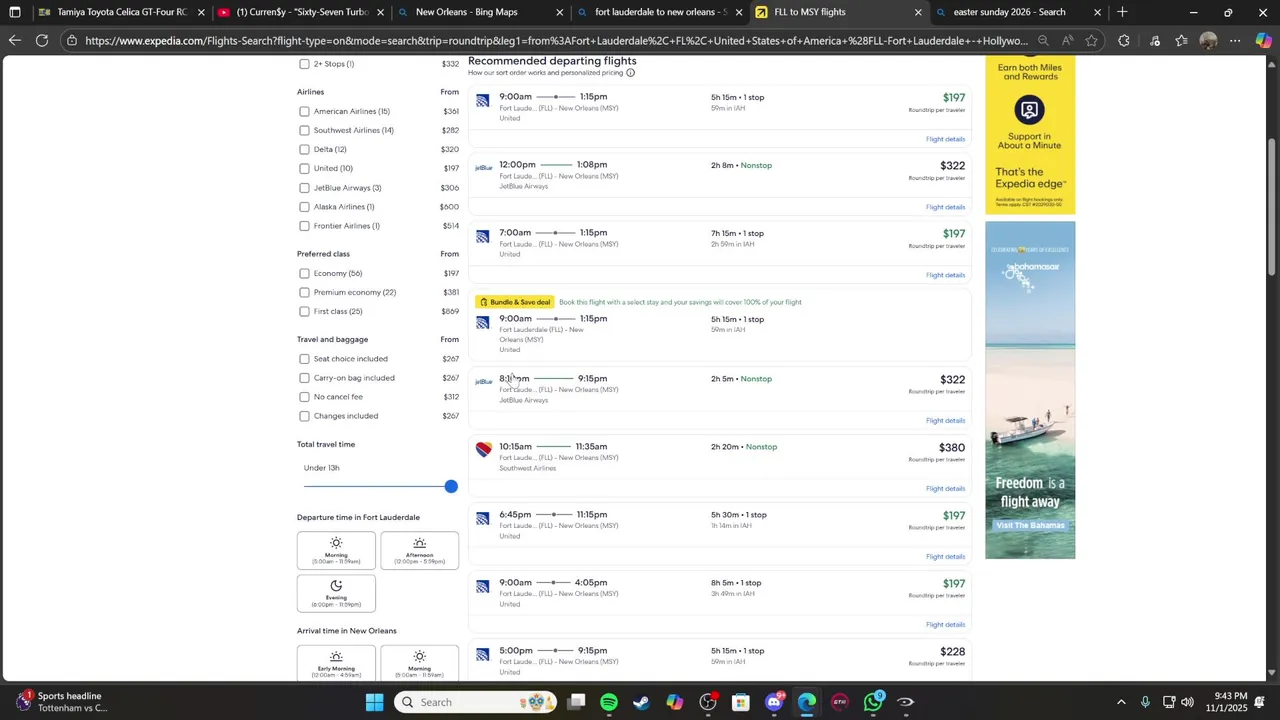Open Microsoft Store from the taskbar
The width and height of the screenshot is (1280, 720).
click(x=741, y=702)
